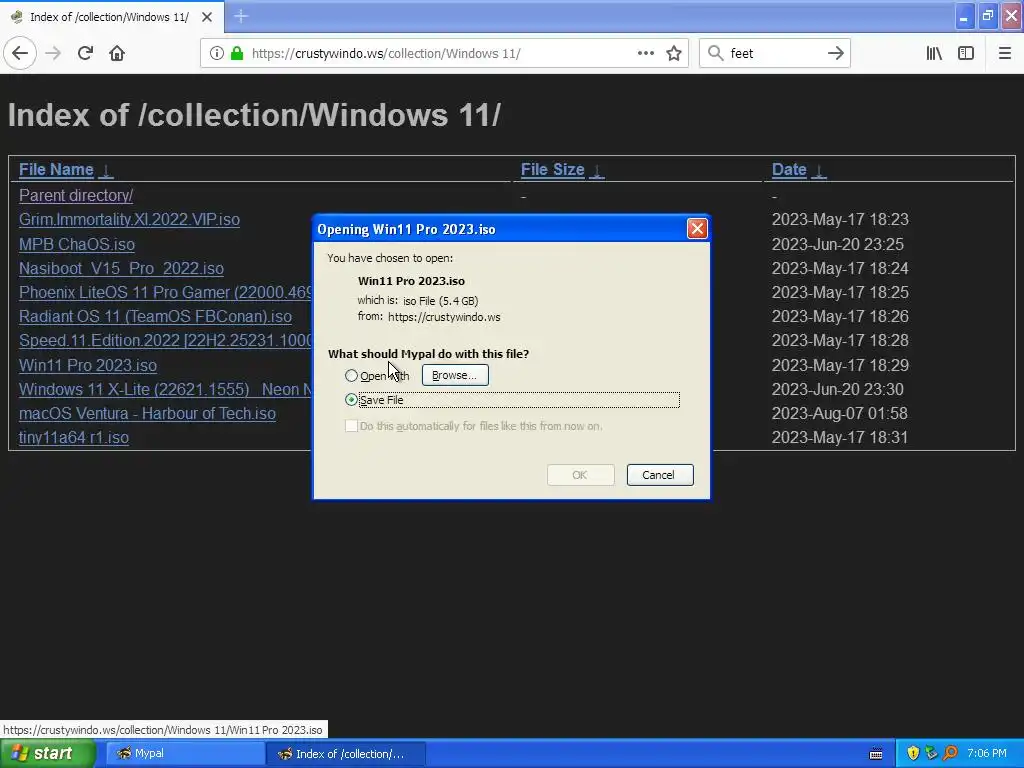The height and width of the screenshot is (768, 1024).
Task: Go to the home page icon
Action: pos(117,54)
